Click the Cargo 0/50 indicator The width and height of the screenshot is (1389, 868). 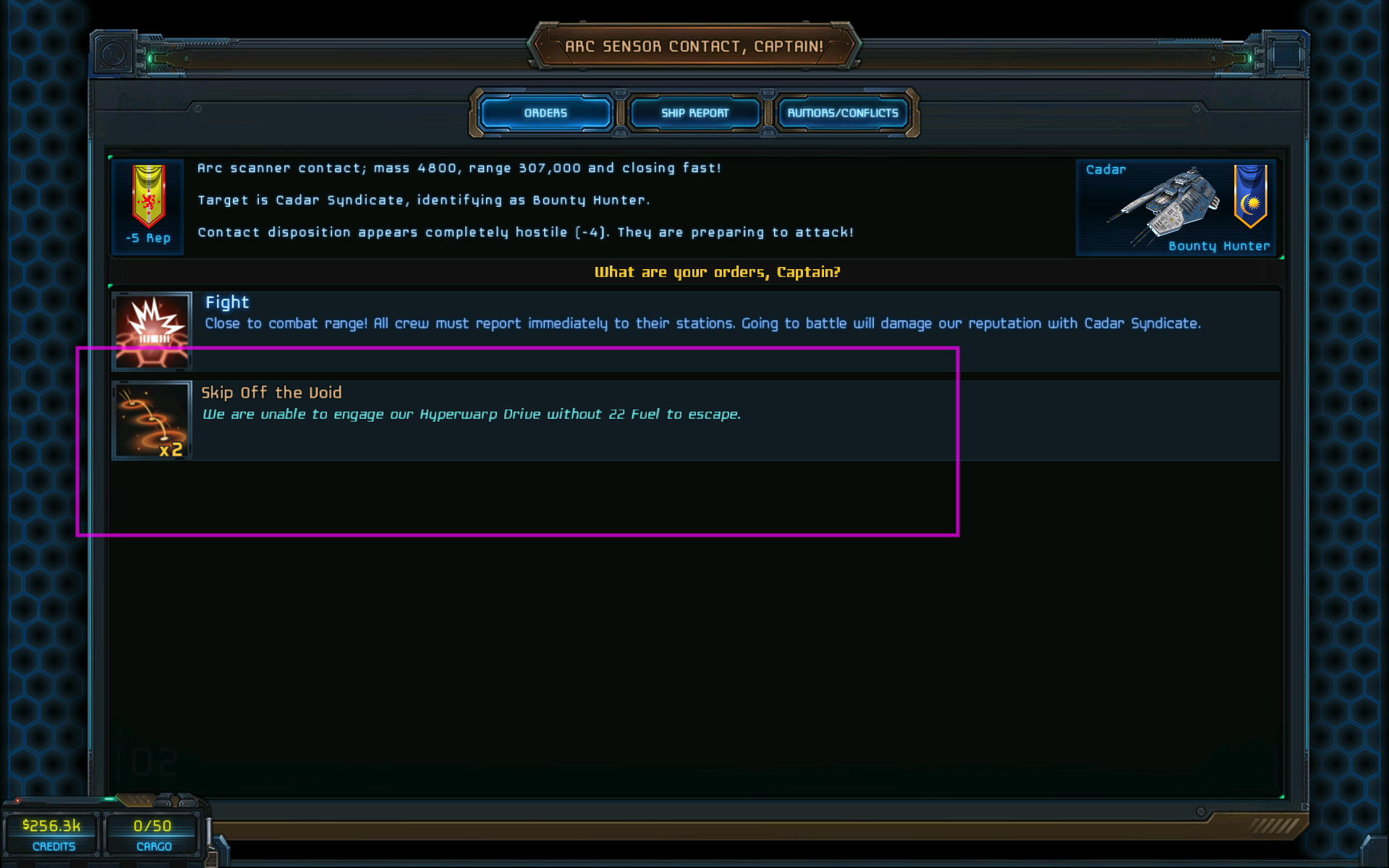point(153,834)
